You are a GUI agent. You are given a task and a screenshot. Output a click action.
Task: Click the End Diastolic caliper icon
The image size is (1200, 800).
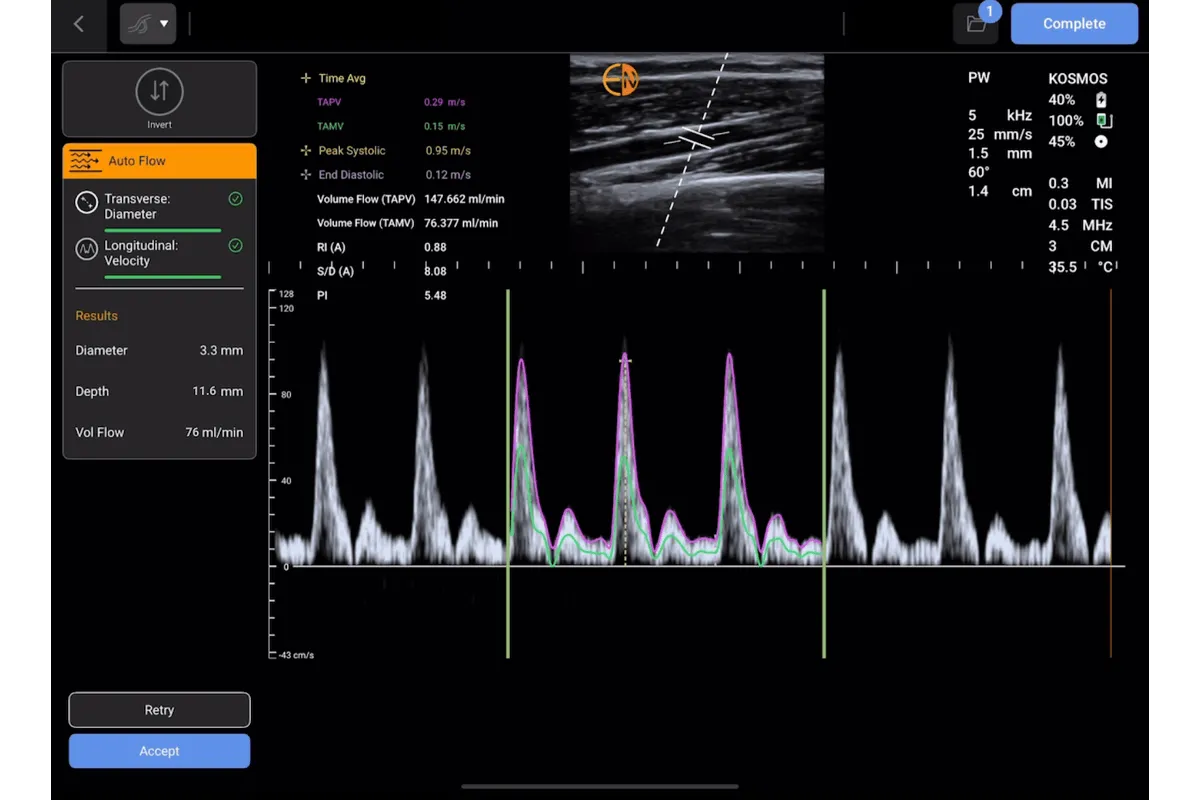pyautogui.click(x=306, y=175)
